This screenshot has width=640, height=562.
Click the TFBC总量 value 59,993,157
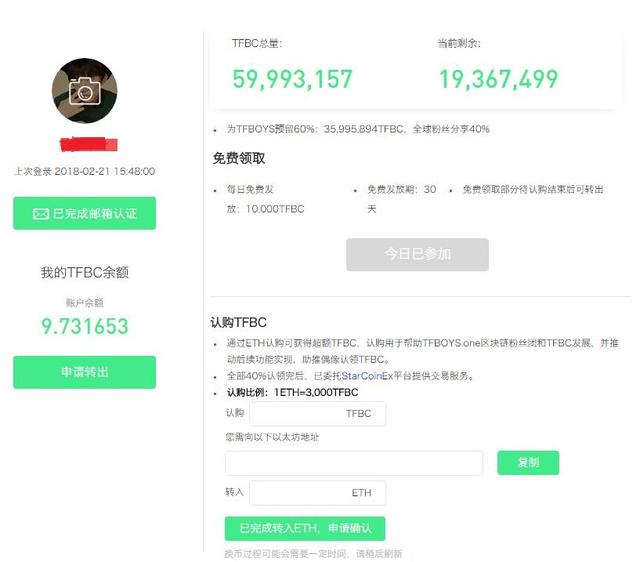[292, 79]
